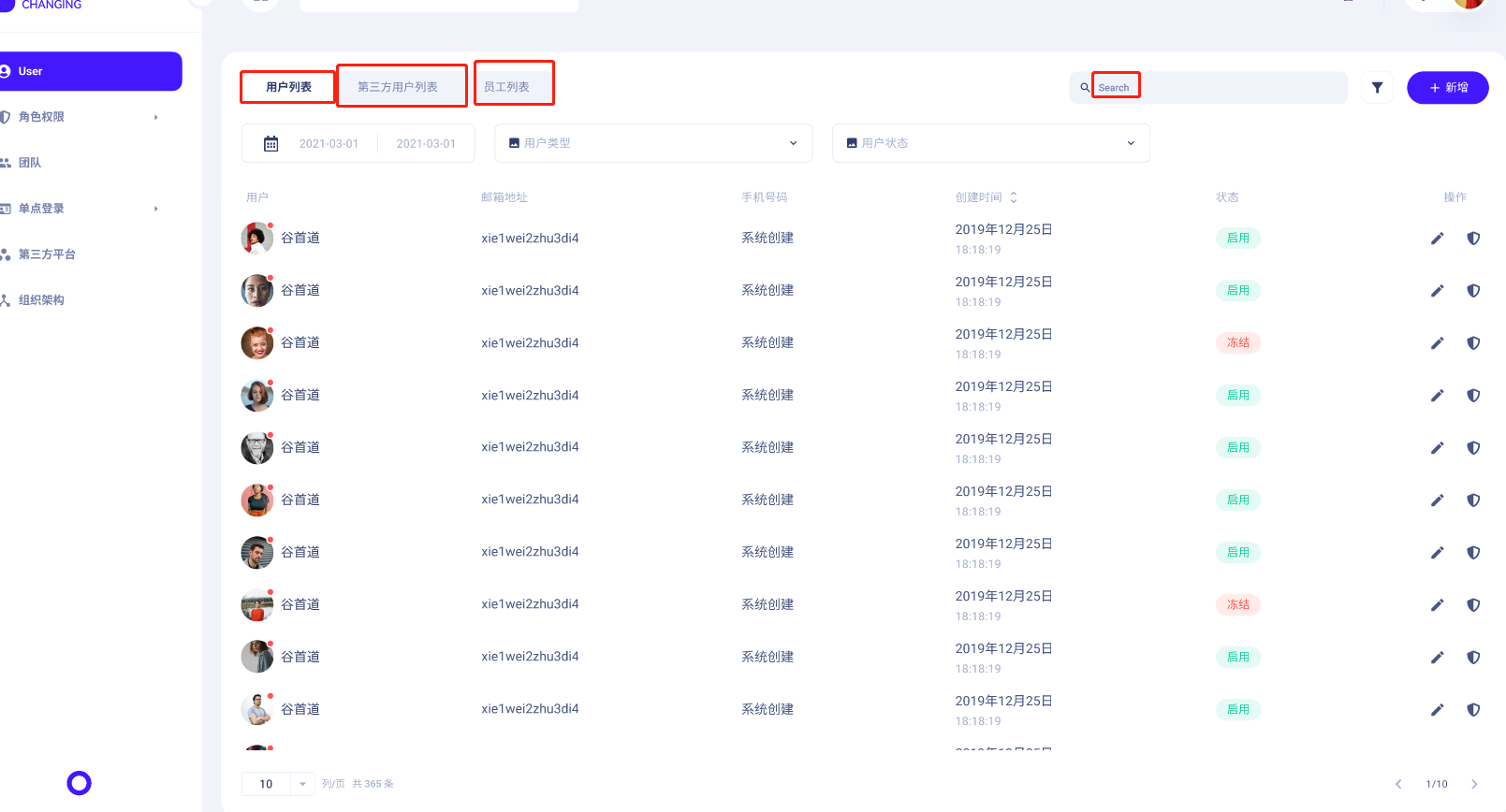Click the 新增 add button
This screenshot has height=812, width=1506.
tap(1448, 88)
